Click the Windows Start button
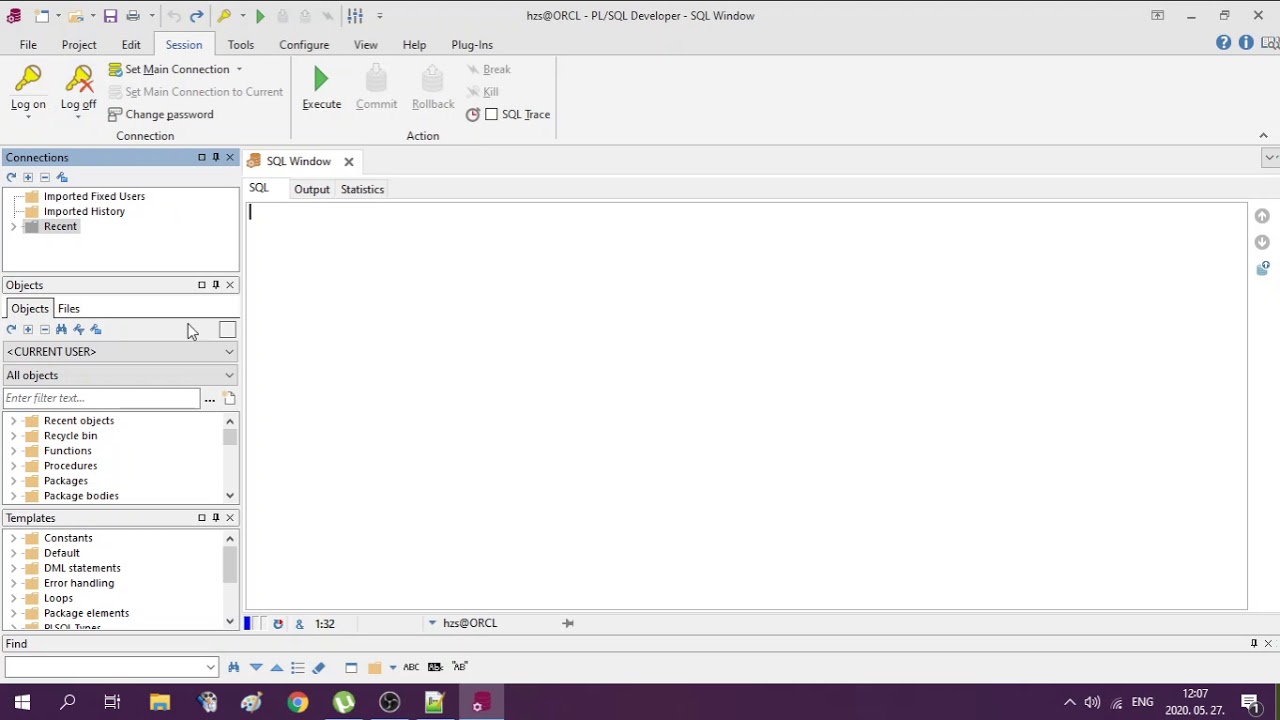Viewport: 1280px width, 720px height. coord(22,703)
